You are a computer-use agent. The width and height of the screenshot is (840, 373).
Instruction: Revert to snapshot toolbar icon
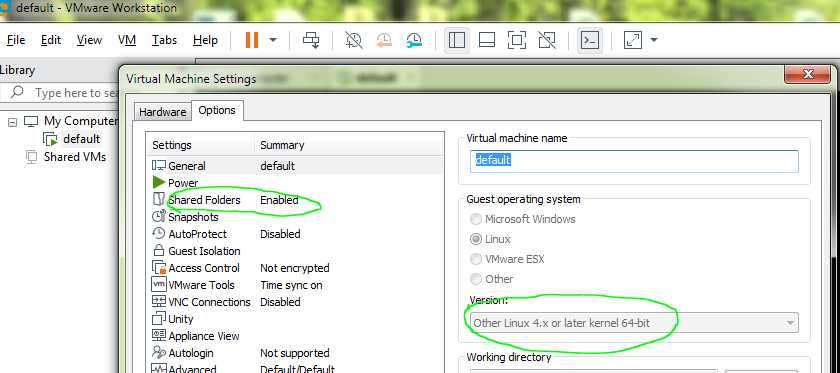[384, 40]
